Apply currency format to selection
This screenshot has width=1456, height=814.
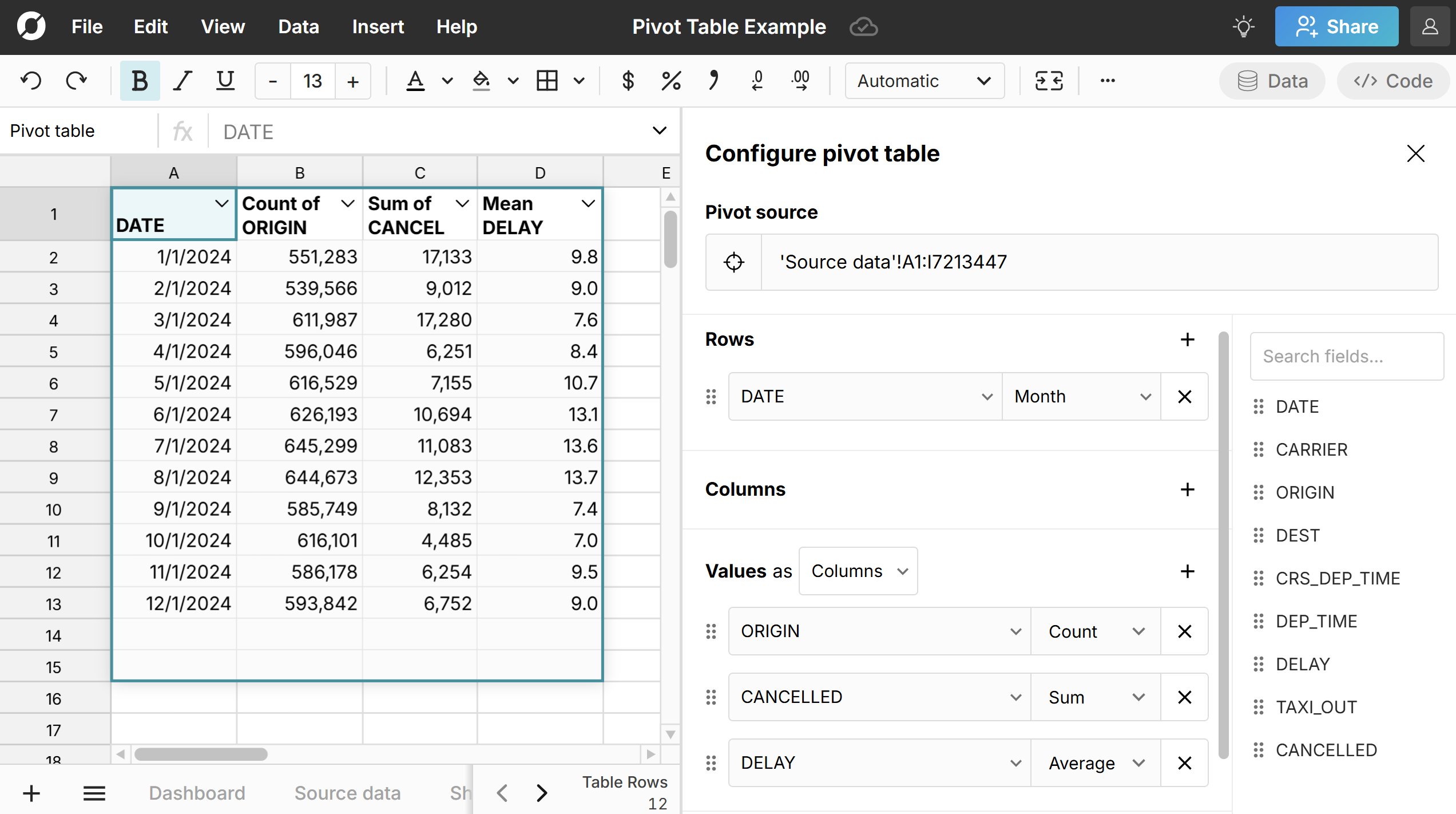pyautogui.click(x=628, y=80)
